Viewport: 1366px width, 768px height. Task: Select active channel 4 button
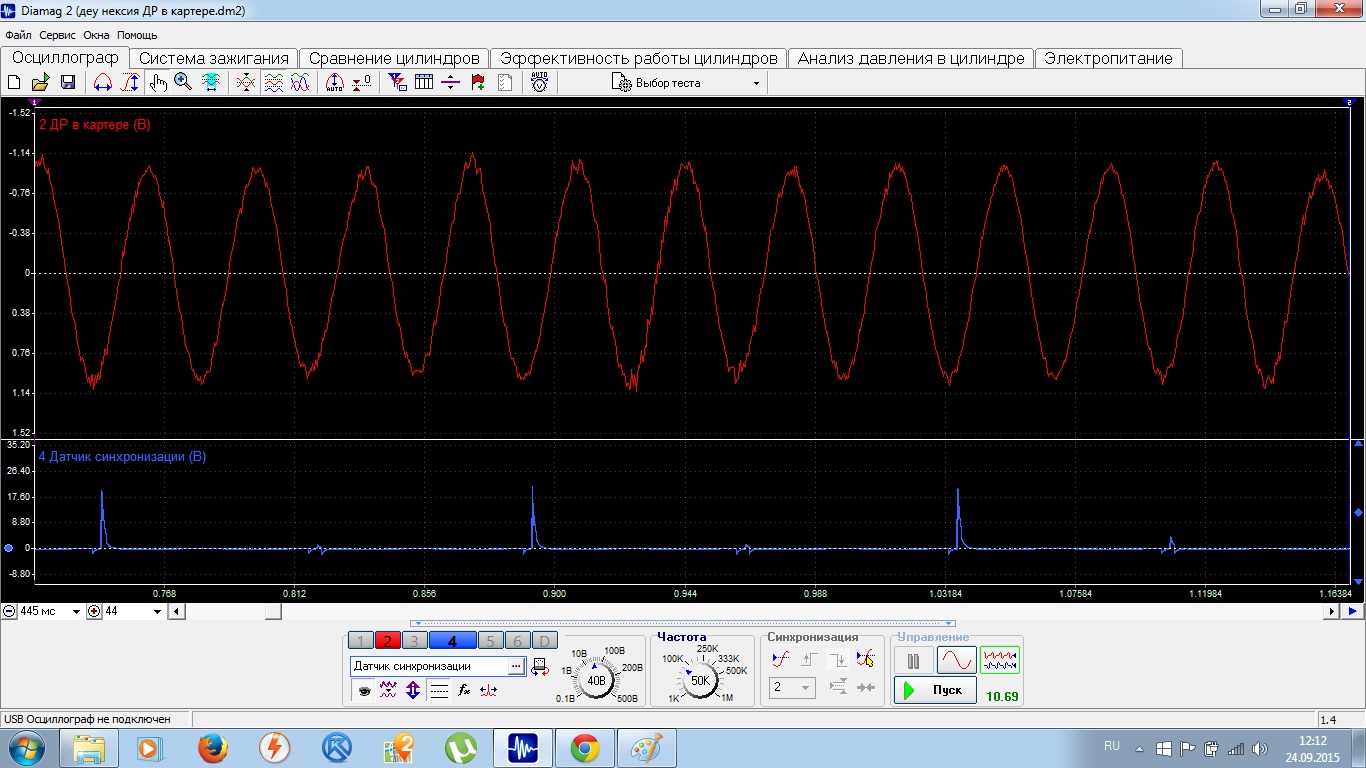[452, 641]
